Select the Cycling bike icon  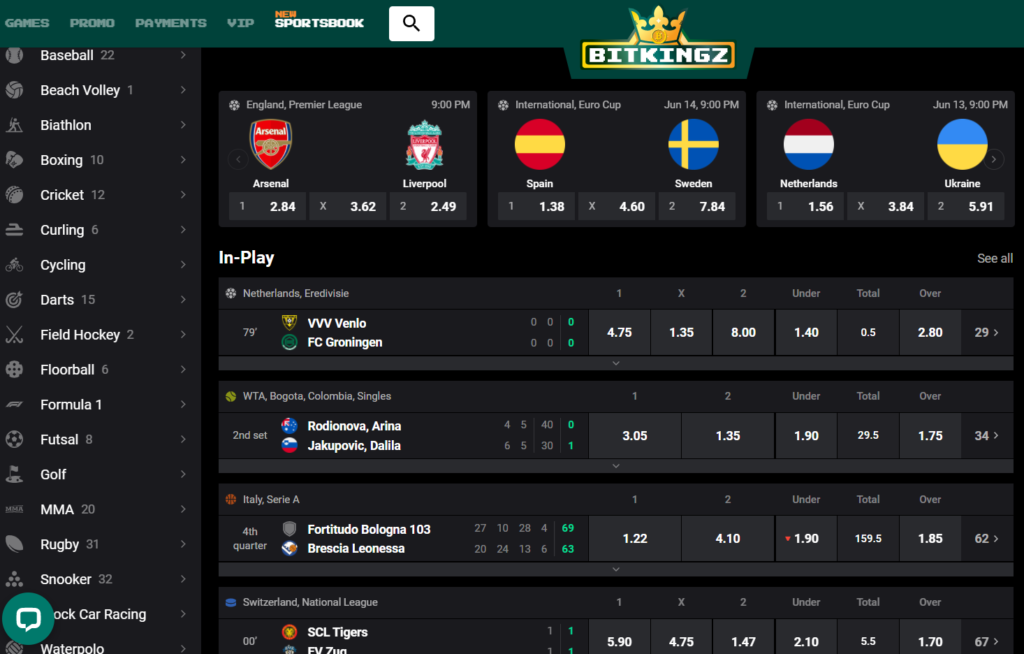tap(14, 265)
